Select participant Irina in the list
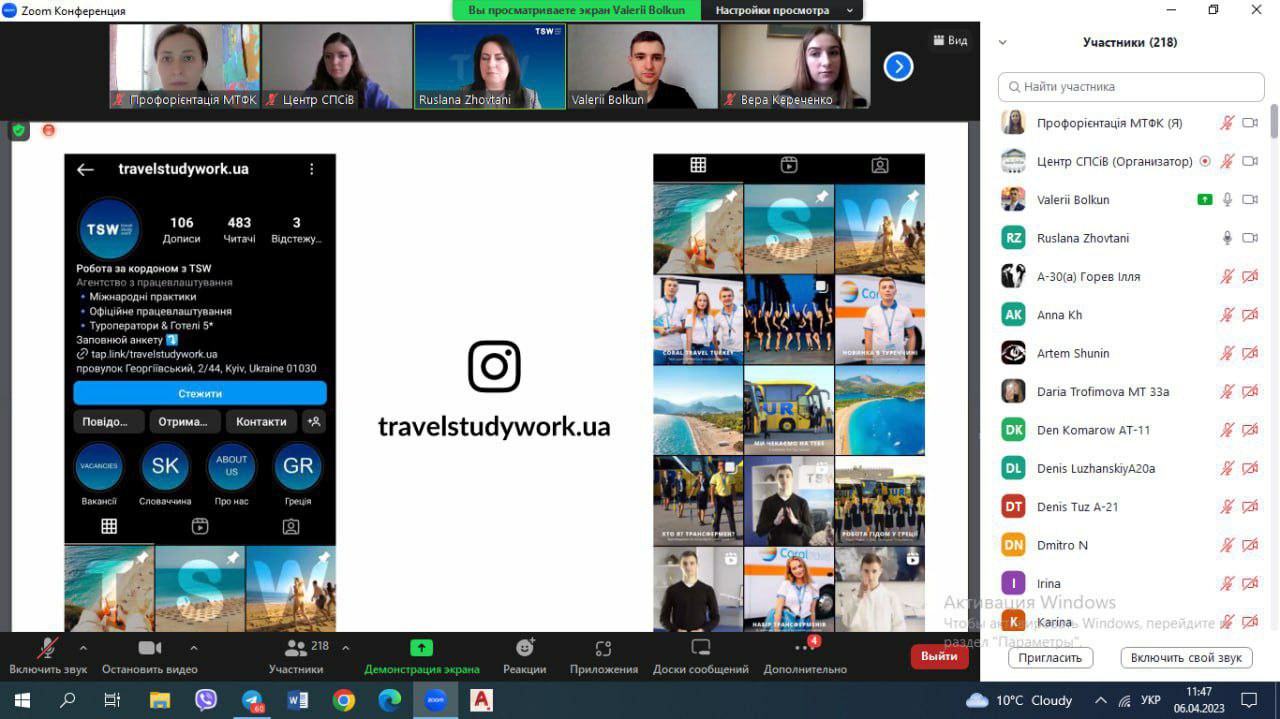Image resolution: width=1280 pixels, height=719 pixels. tap(1131, 584)
